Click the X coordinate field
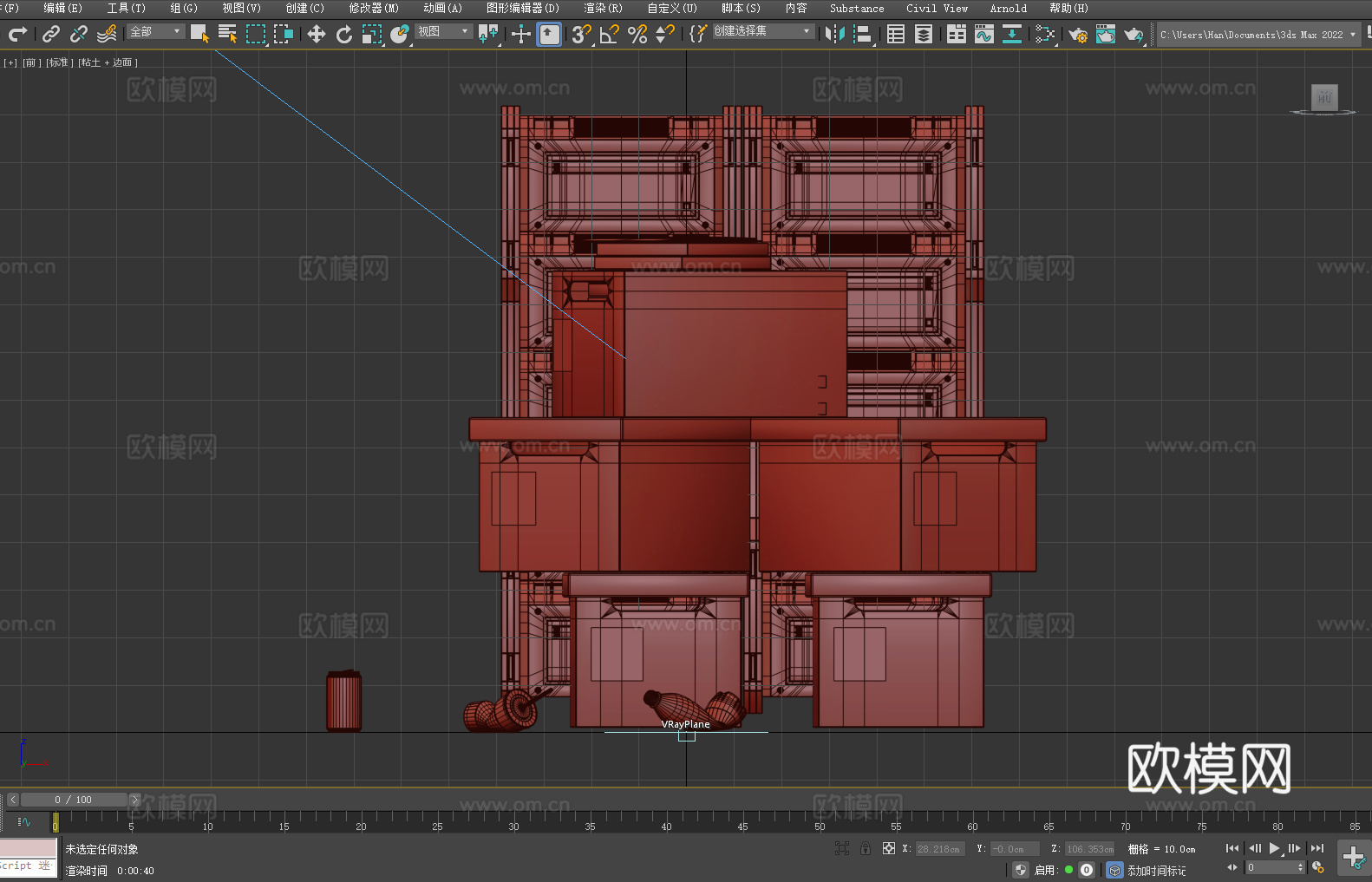 coord(939,849)
